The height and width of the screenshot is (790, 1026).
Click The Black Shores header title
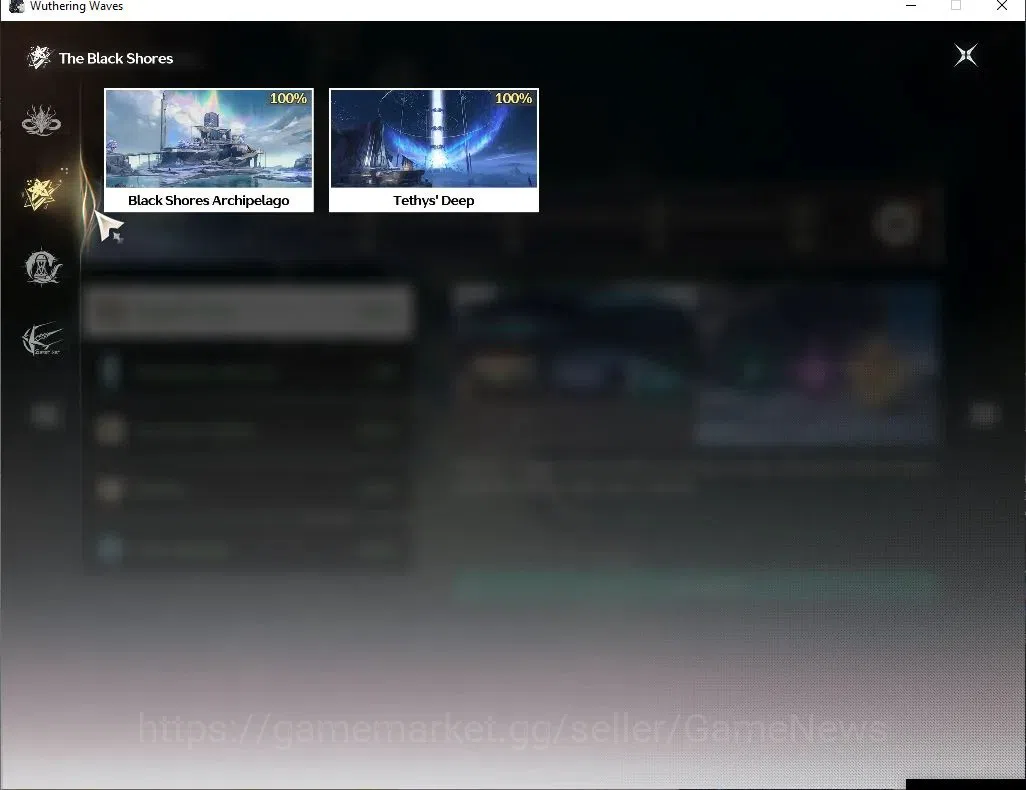point(116,58)
